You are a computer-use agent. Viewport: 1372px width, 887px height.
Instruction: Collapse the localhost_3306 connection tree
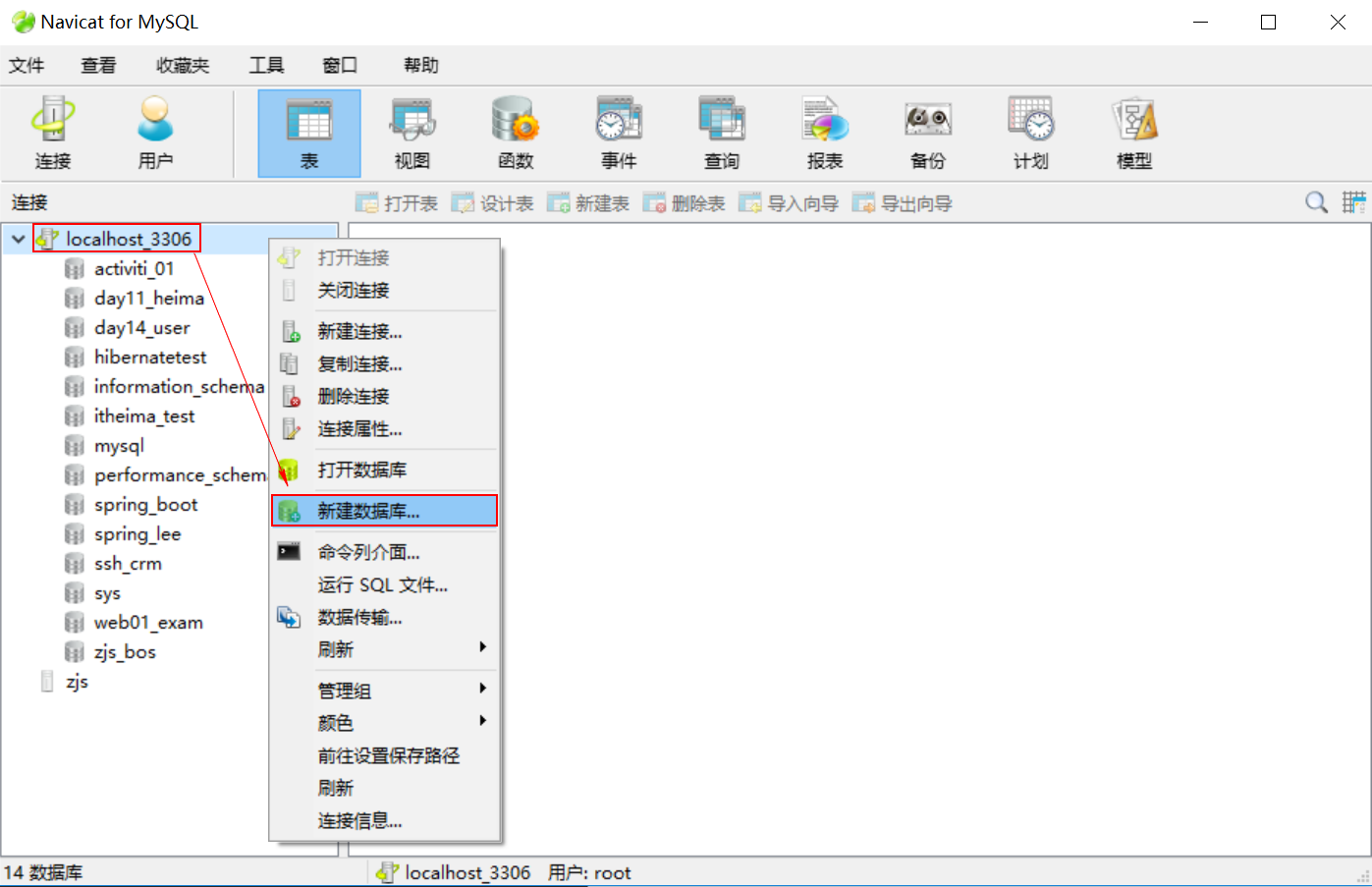[x=18, y=239]
